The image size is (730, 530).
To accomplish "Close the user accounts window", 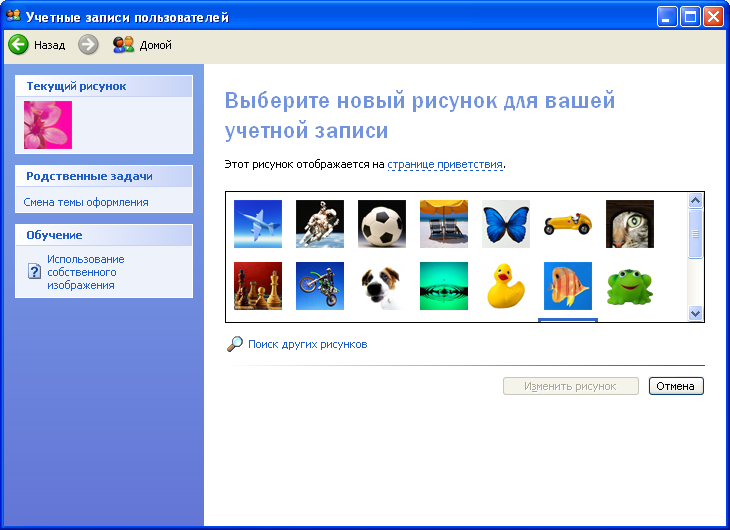I will 714,17.
